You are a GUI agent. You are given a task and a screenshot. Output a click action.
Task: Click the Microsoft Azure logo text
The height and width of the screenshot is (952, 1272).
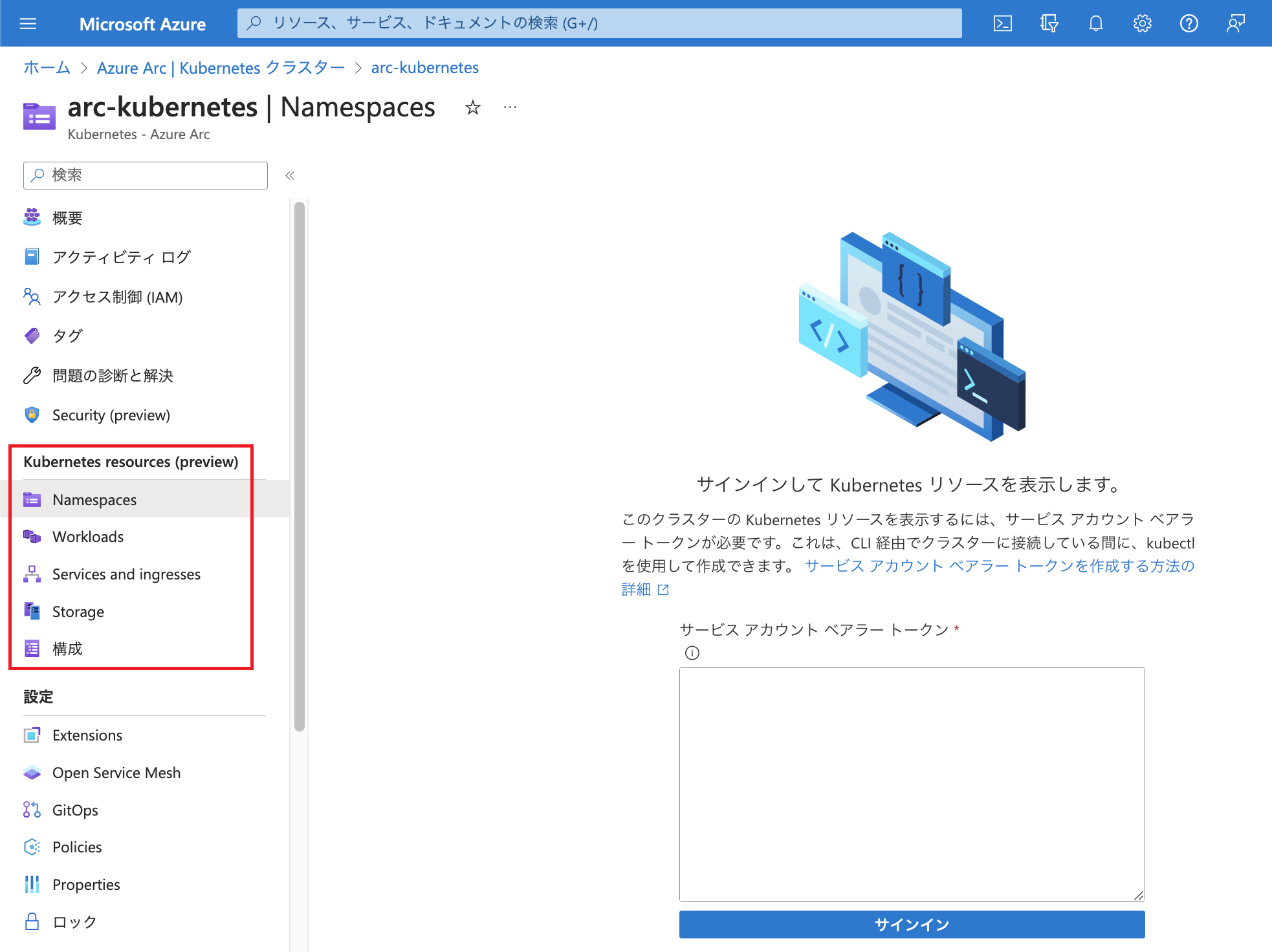coord(142,25)
